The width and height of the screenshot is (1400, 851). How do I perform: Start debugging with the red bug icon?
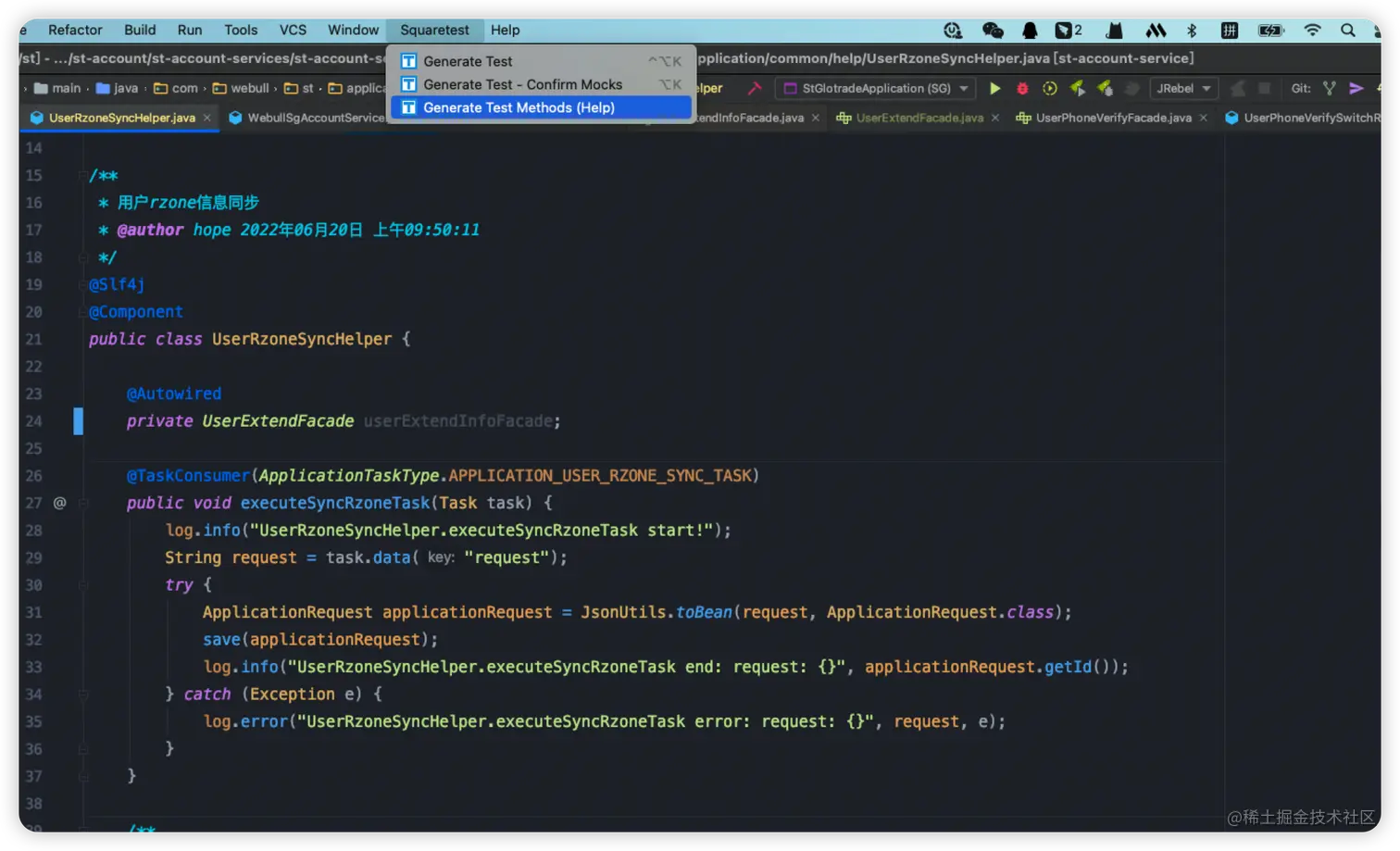(1022, 89)
